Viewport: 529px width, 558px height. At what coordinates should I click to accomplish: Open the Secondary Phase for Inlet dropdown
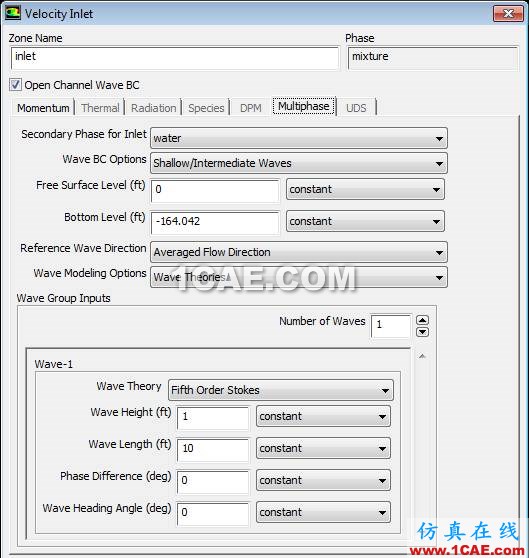299,138
